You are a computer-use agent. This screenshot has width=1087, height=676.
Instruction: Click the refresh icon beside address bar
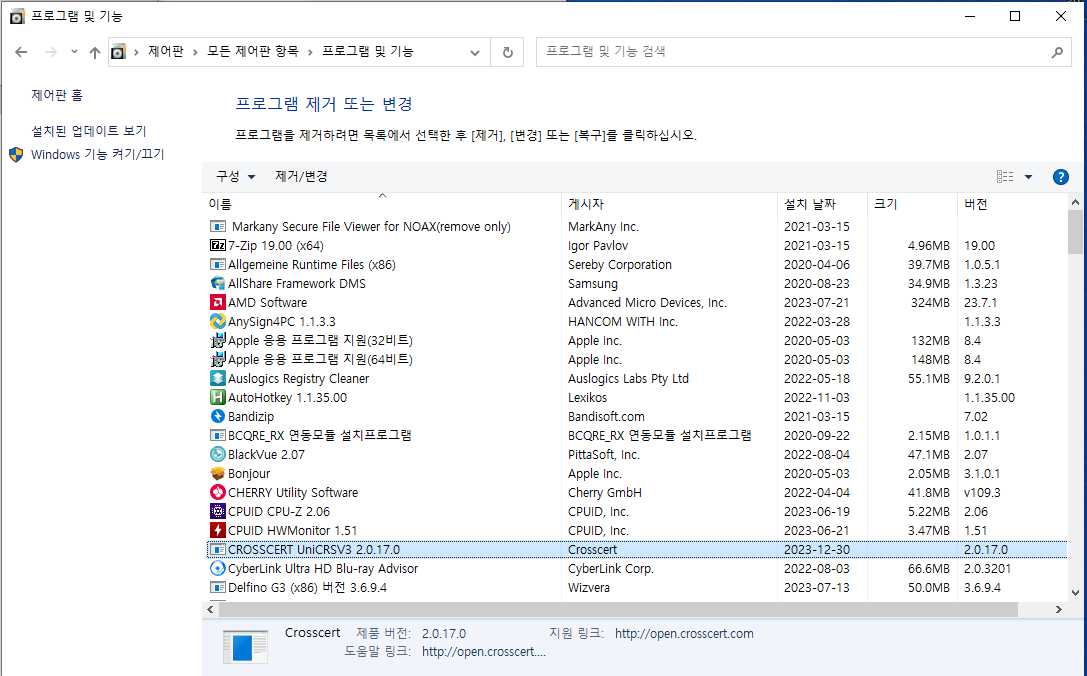click(507, 52)
